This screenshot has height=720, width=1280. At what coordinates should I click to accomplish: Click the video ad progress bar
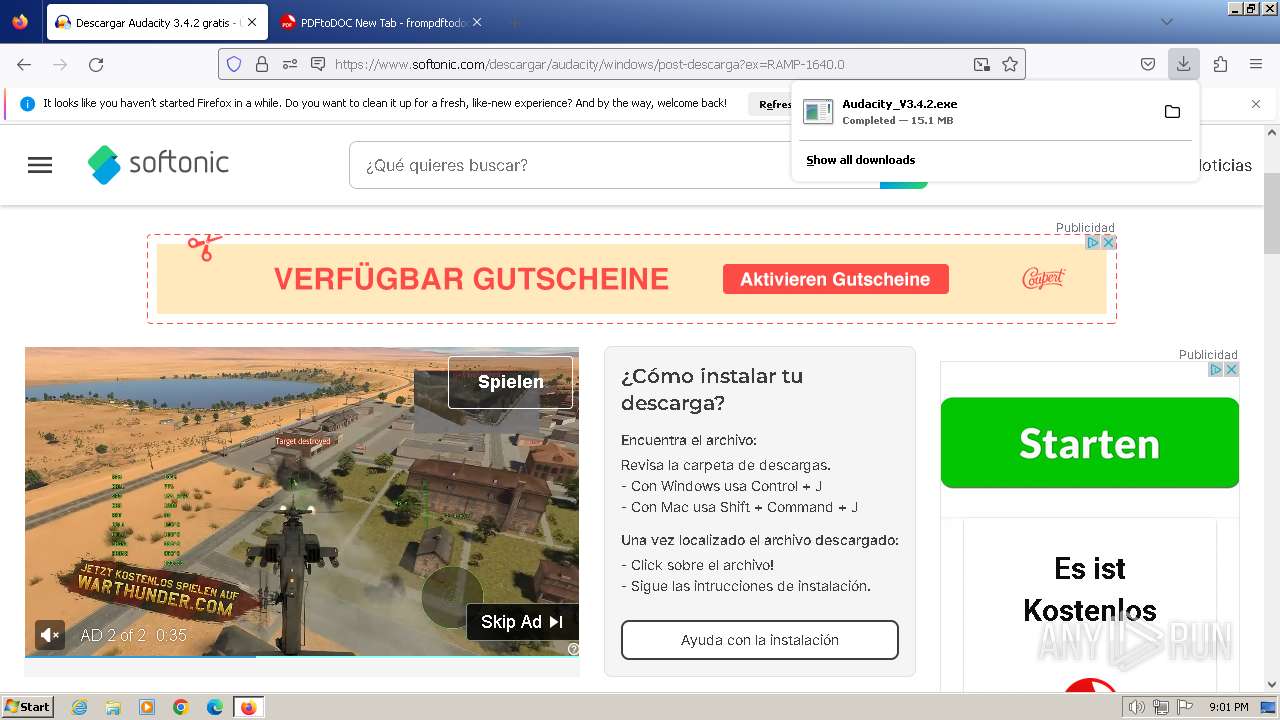[302, 657]
